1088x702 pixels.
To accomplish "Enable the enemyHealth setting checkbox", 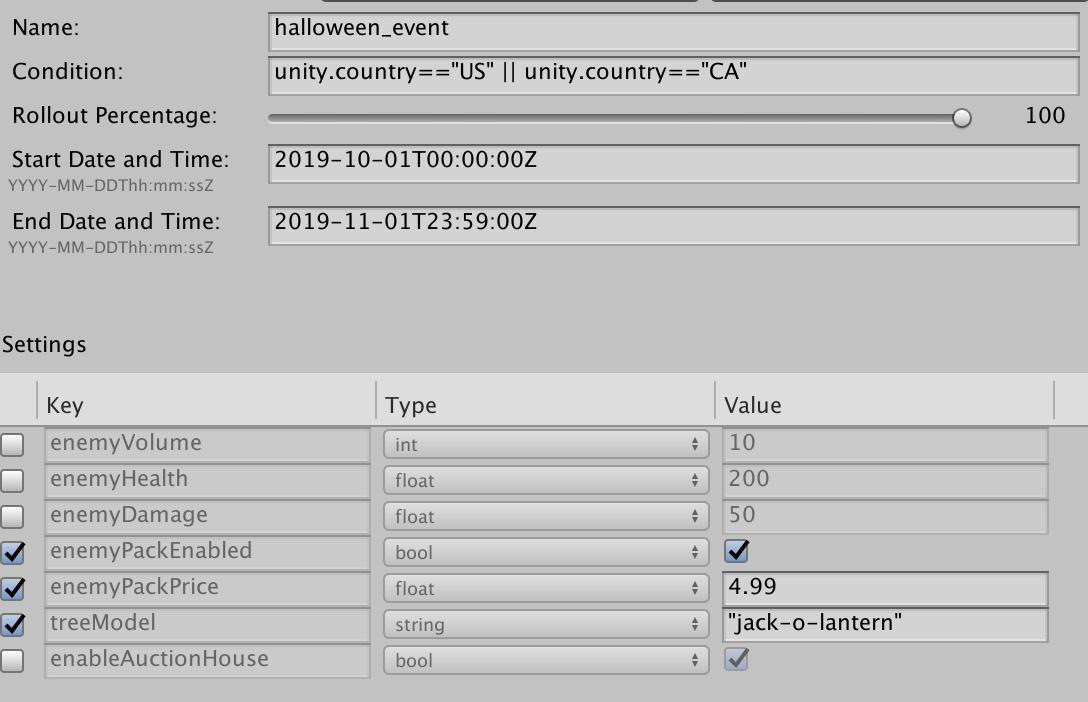I will tap(13, 480).
